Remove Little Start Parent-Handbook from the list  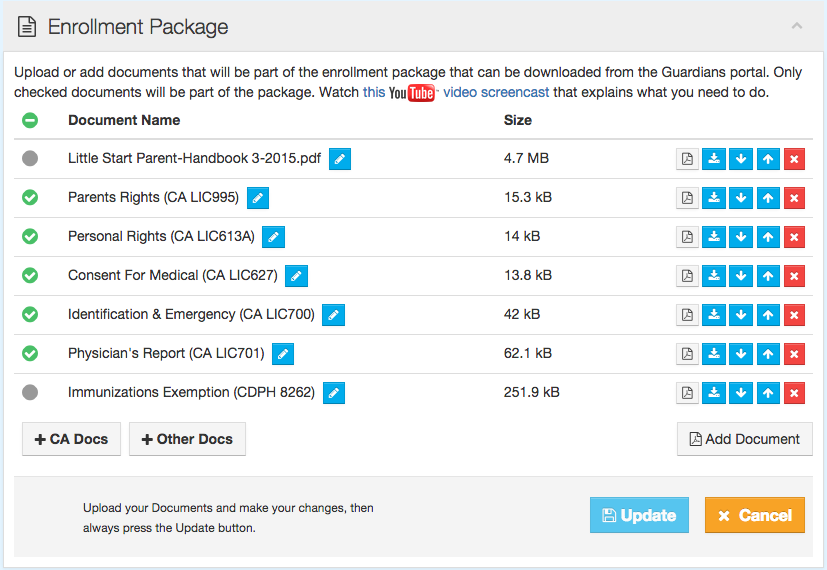tap(794, 159)
